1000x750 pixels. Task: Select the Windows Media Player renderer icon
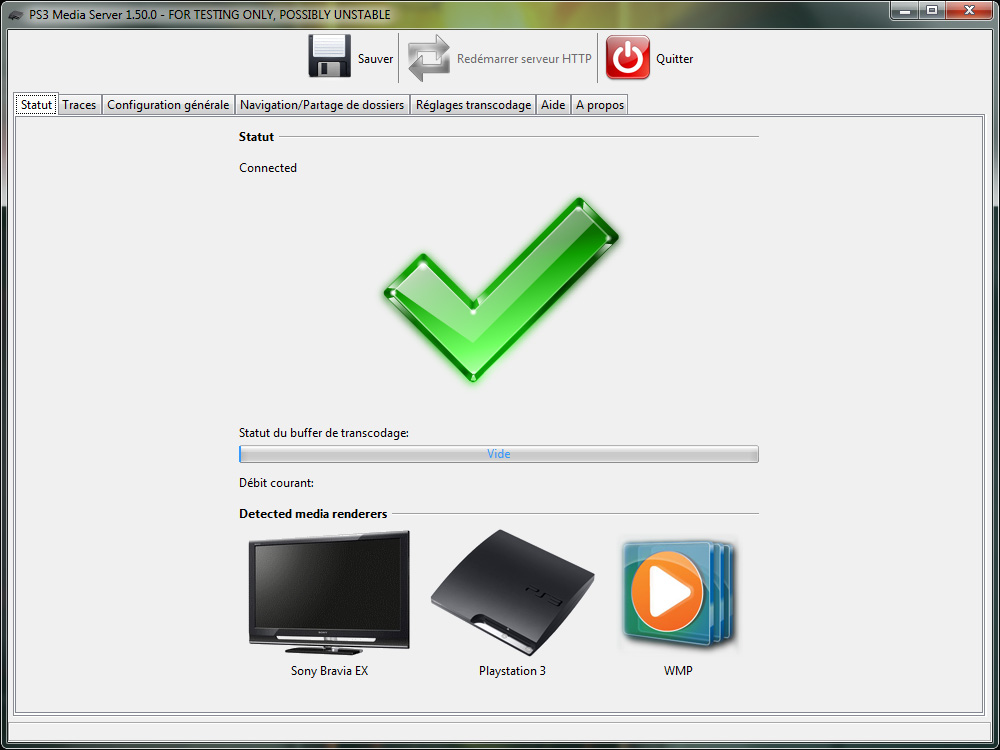click(678, 593)
